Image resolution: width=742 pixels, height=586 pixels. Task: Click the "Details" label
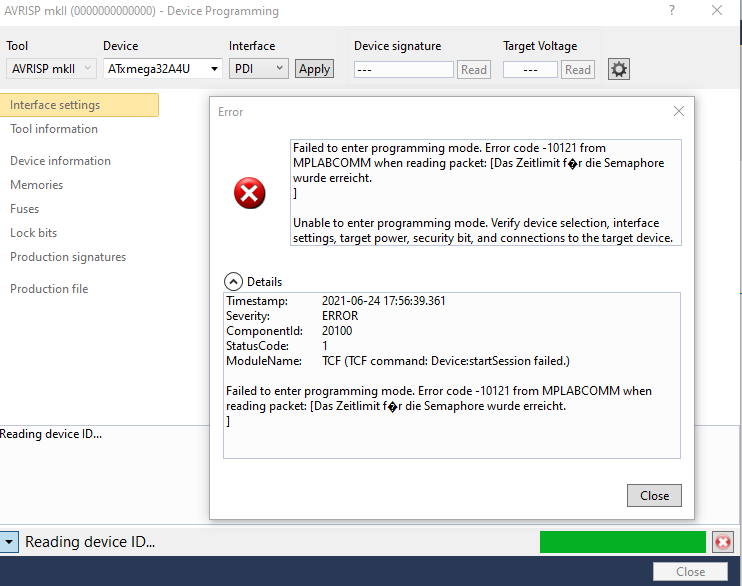264,282
